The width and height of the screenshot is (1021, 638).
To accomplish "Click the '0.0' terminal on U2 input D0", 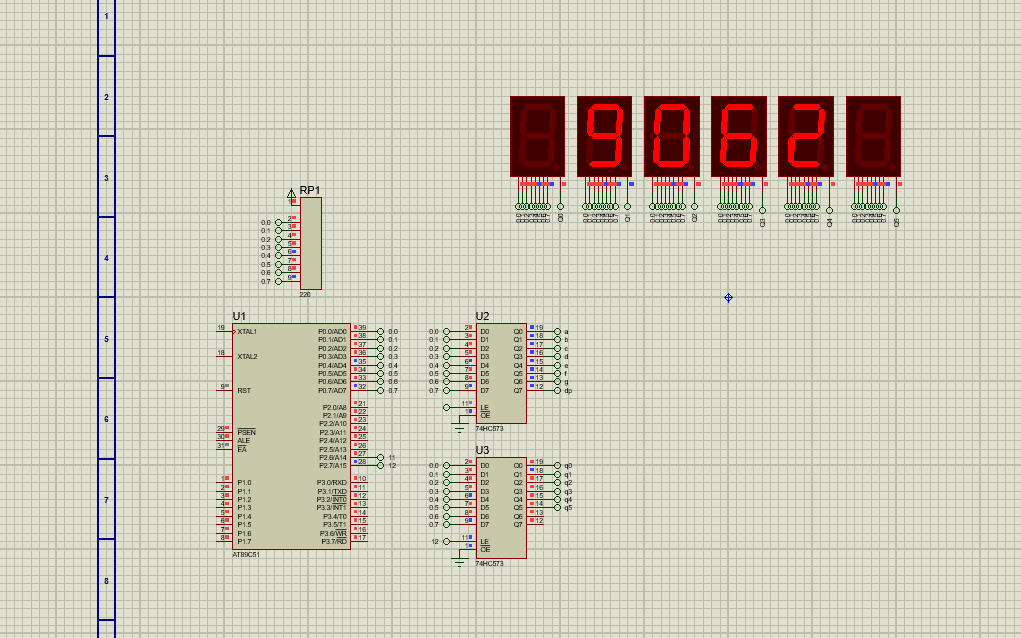I will 446,331.
